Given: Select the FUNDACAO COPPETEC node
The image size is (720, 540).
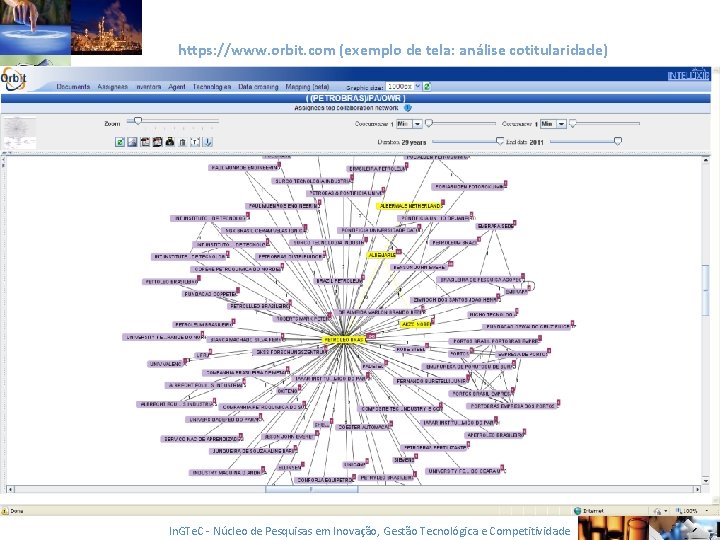Looking at the screenshot, I should tap(210, 294).
